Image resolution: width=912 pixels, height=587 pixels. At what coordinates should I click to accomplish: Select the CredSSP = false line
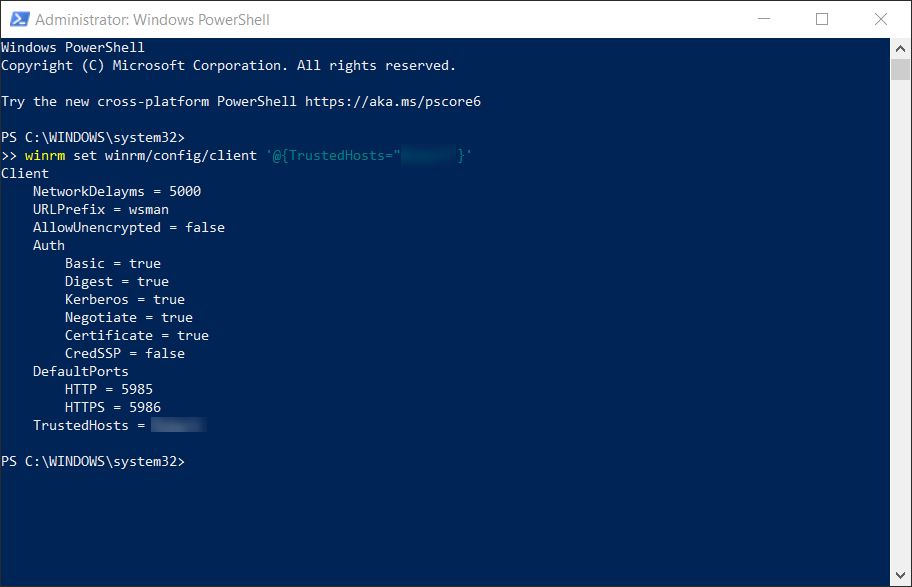pos(126,353)
